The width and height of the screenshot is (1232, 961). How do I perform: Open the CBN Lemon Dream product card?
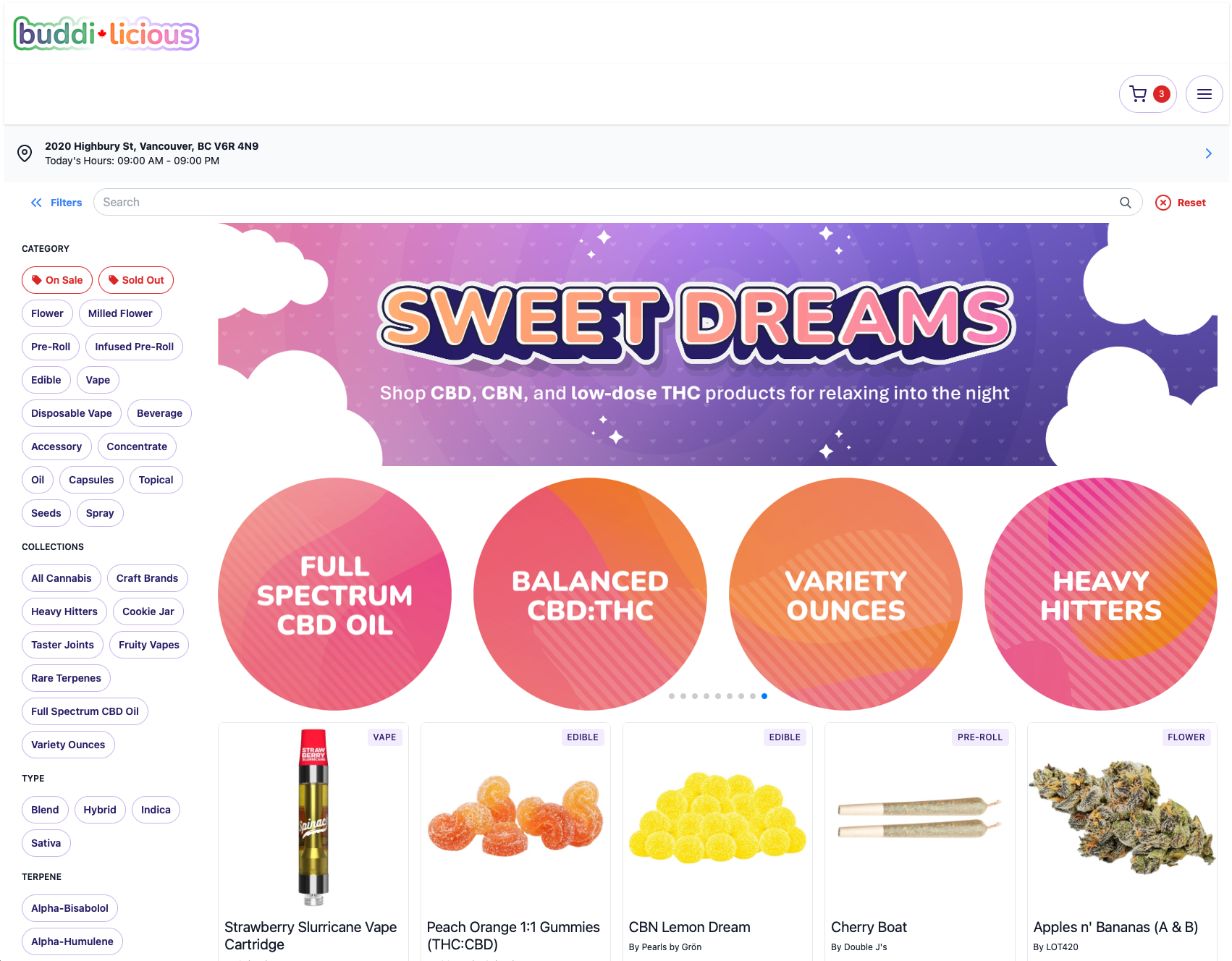coord(717,842)
